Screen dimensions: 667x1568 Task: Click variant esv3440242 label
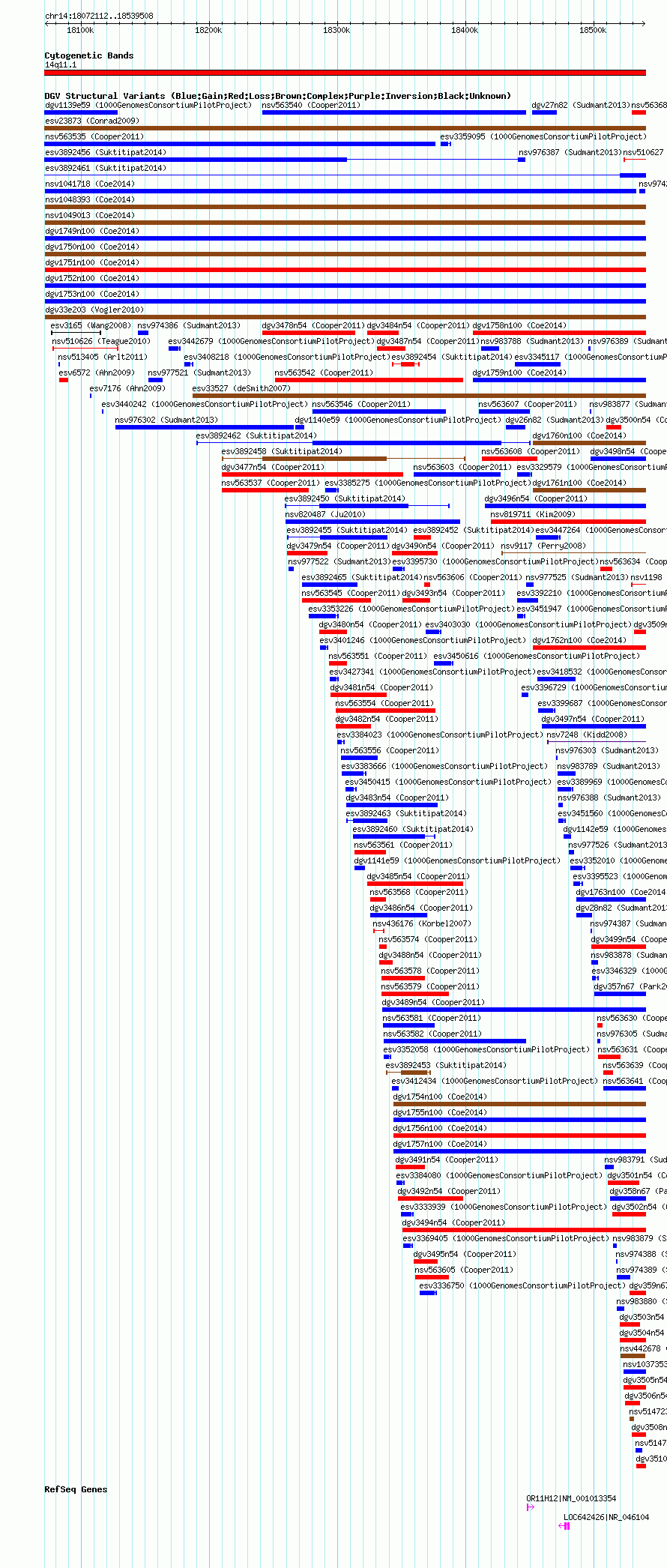click(x=204, y=404)
